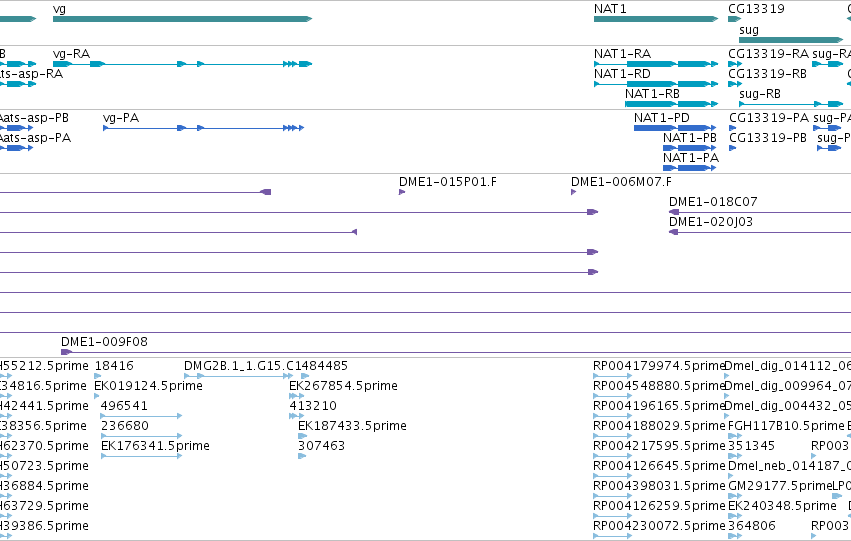This screenshot has width=851, height=541.
Task: Select the CG13319-RA transcript label
Action: click(x=769, y=54)
